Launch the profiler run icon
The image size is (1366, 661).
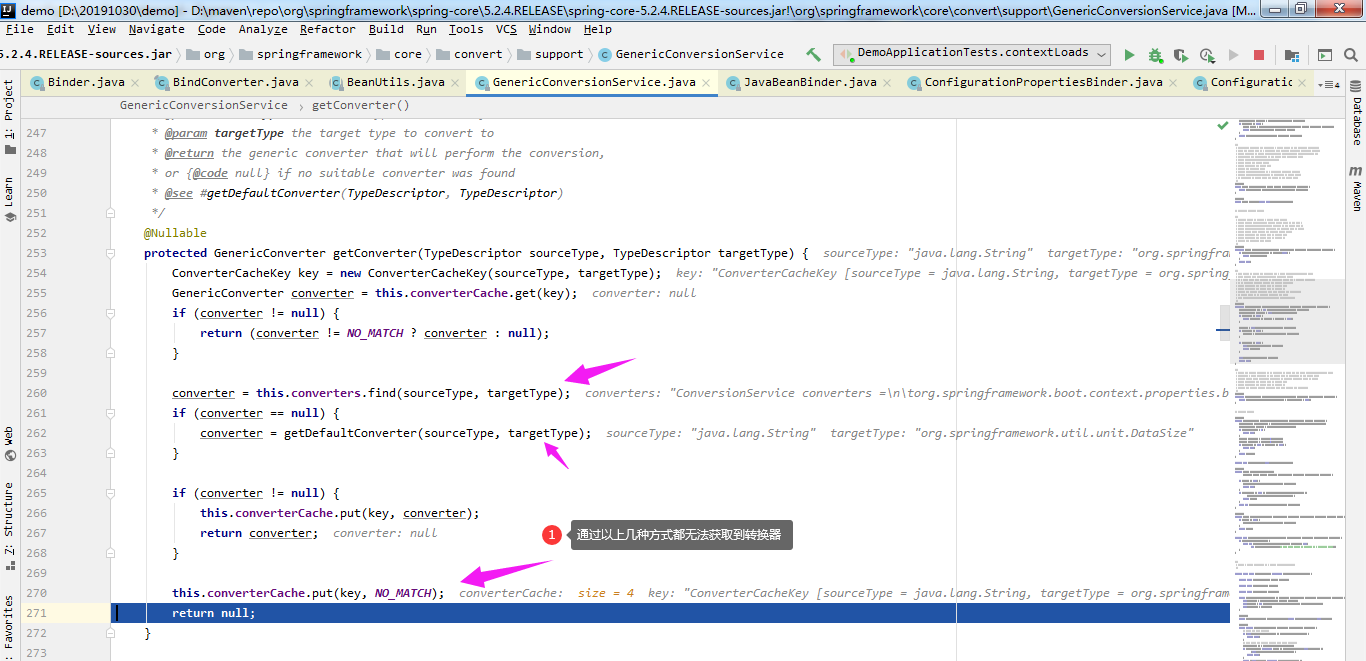[x=1207, y=55]
